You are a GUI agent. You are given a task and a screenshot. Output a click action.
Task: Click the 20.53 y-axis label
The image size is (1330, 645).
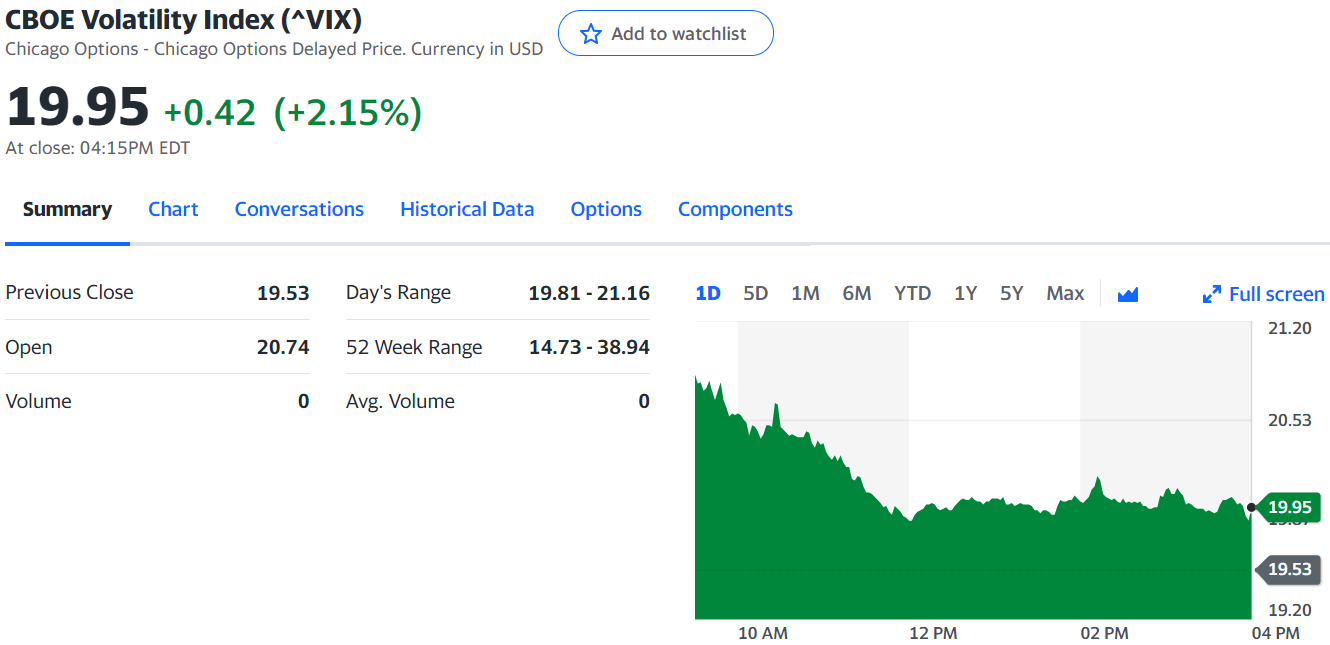coord(1290,420)
